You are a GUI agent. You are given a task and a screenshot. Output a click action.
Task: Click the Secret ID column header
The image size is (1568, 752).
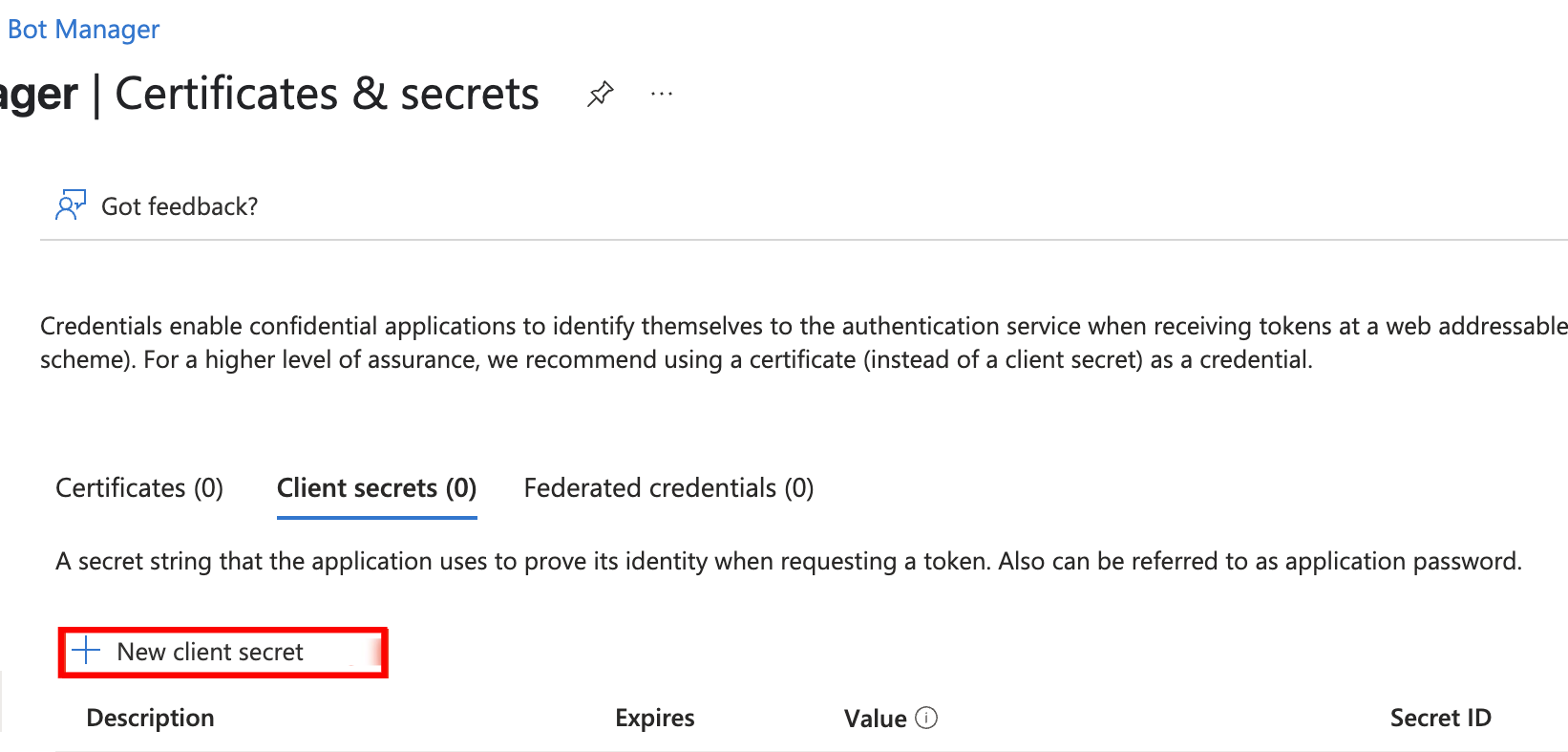pyautogui.click(x=1441, y=717)
